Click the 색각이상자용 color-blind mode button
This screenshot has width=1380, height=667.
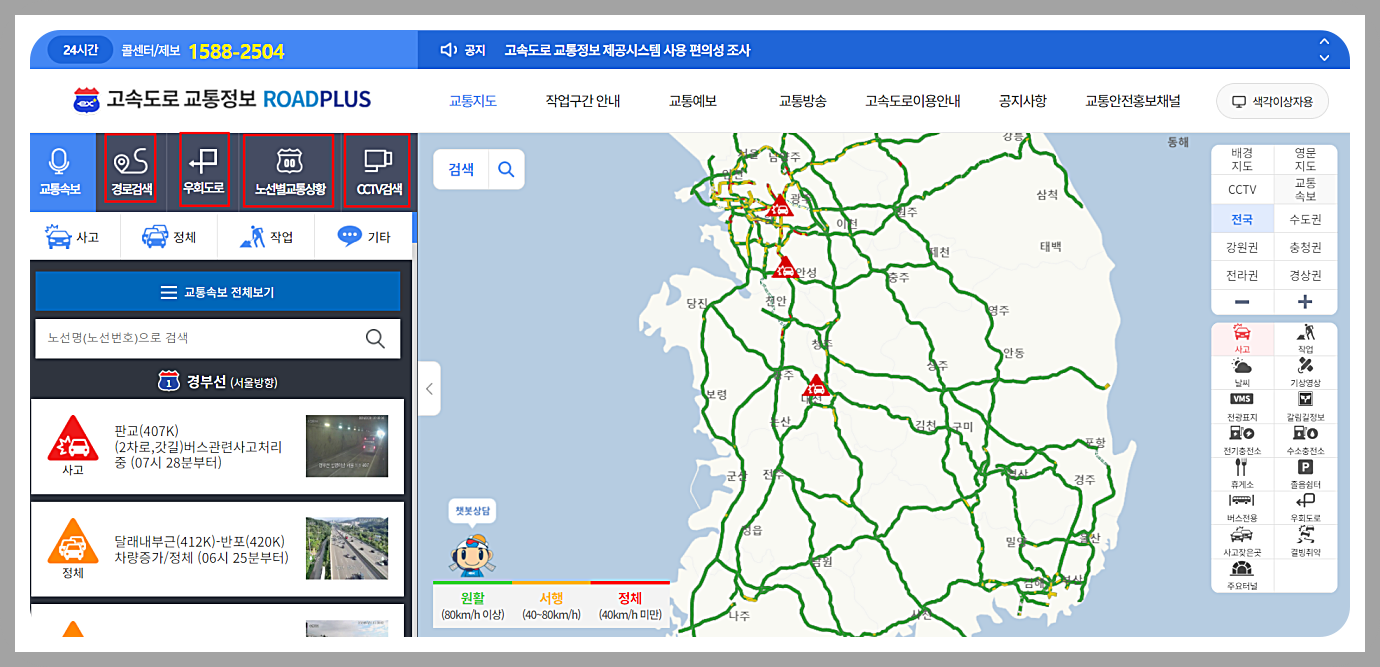1272,101
